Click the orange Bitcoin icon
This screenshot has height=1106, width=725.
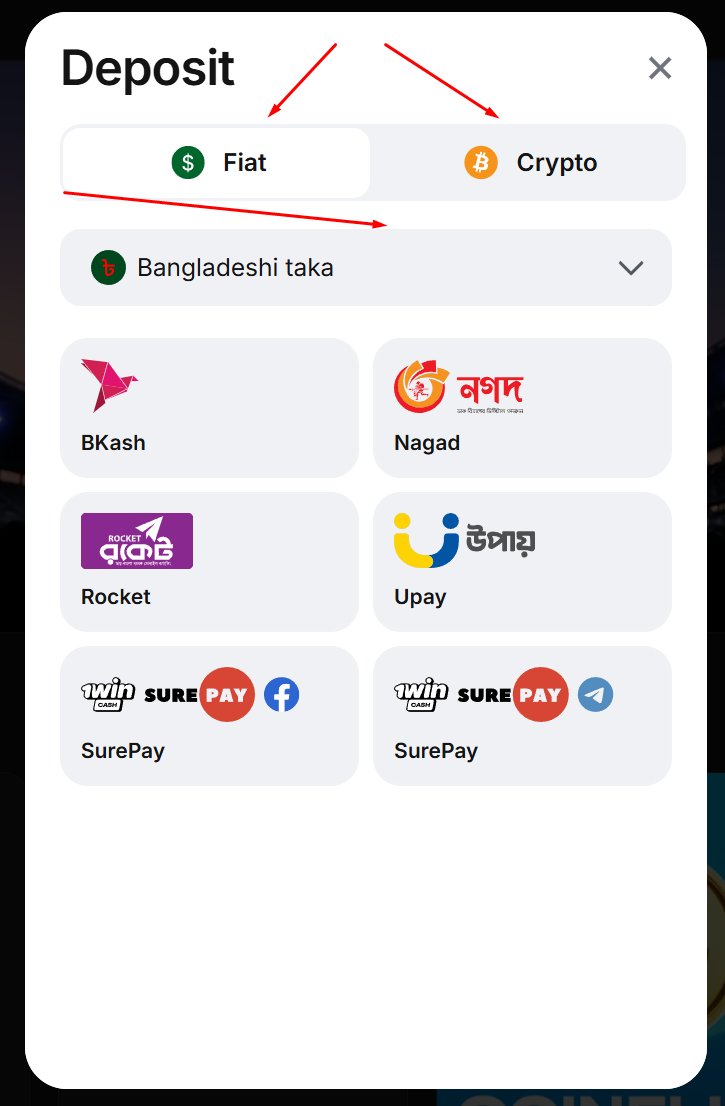point(481,162)
